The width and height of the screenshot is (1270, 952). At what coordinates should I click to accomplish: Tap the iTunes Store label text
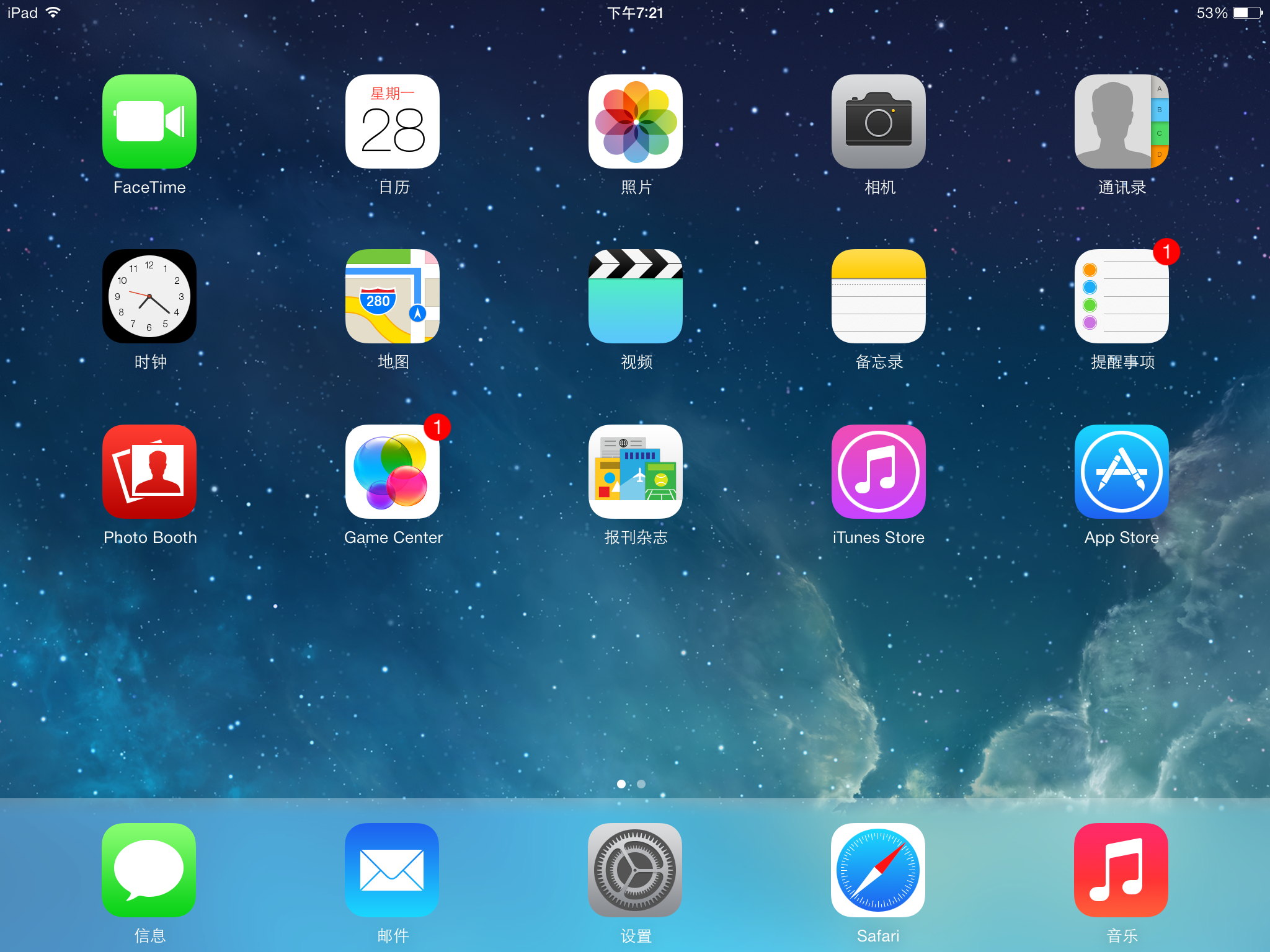point(879,537)
